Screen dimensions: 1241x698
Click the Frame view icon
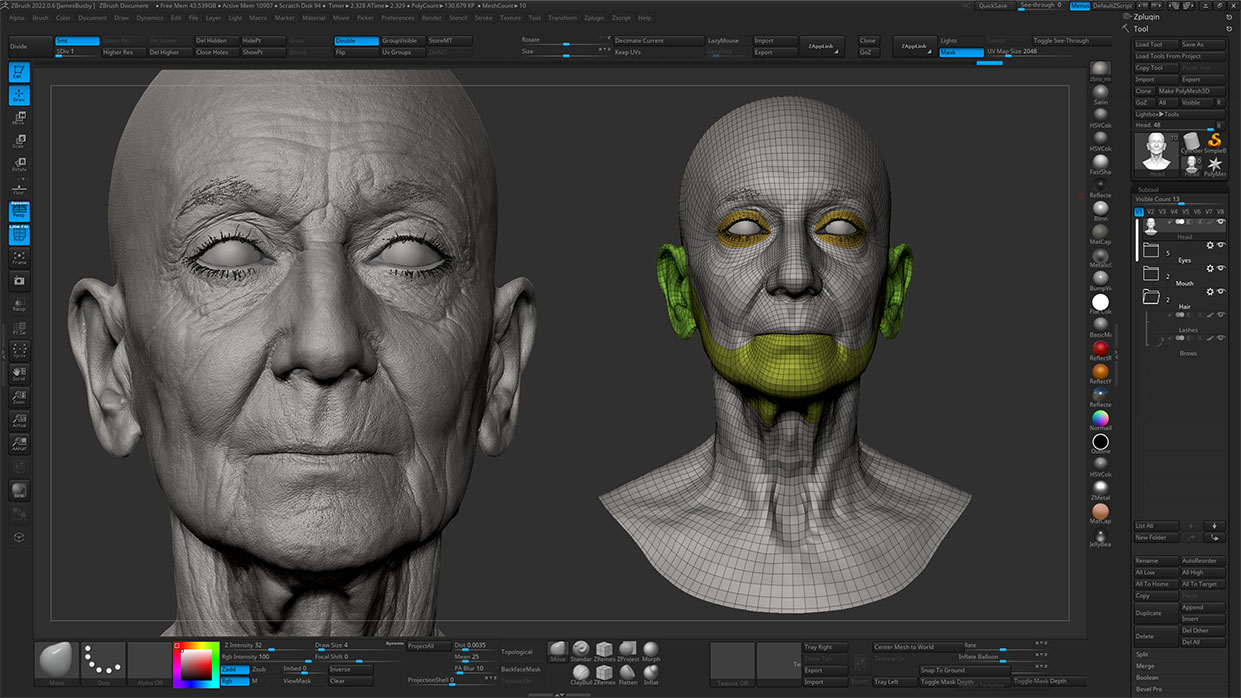(19, 258)
